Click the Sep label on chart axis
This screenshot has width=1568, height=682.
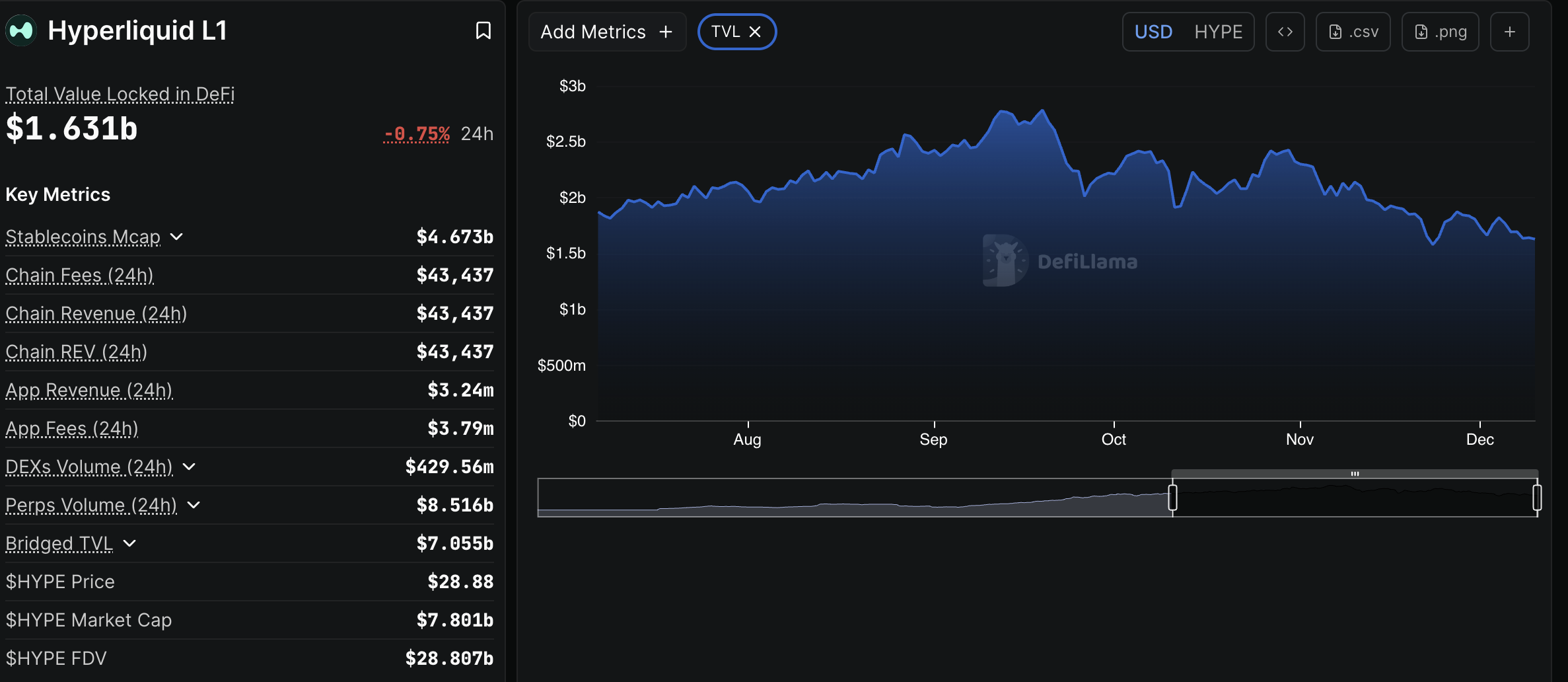[933, 438]
